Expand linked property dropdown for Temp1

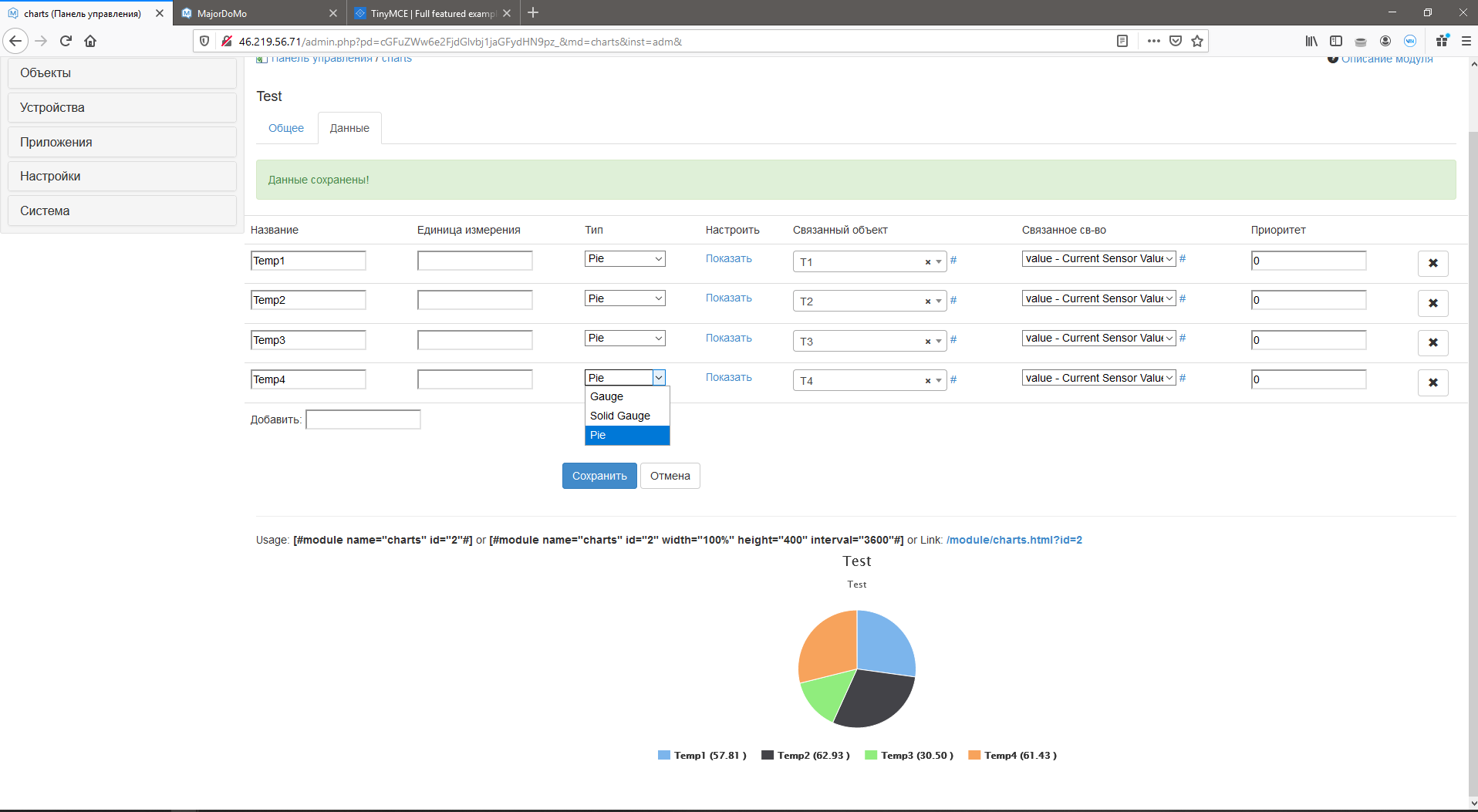(x=1098, y=259)
